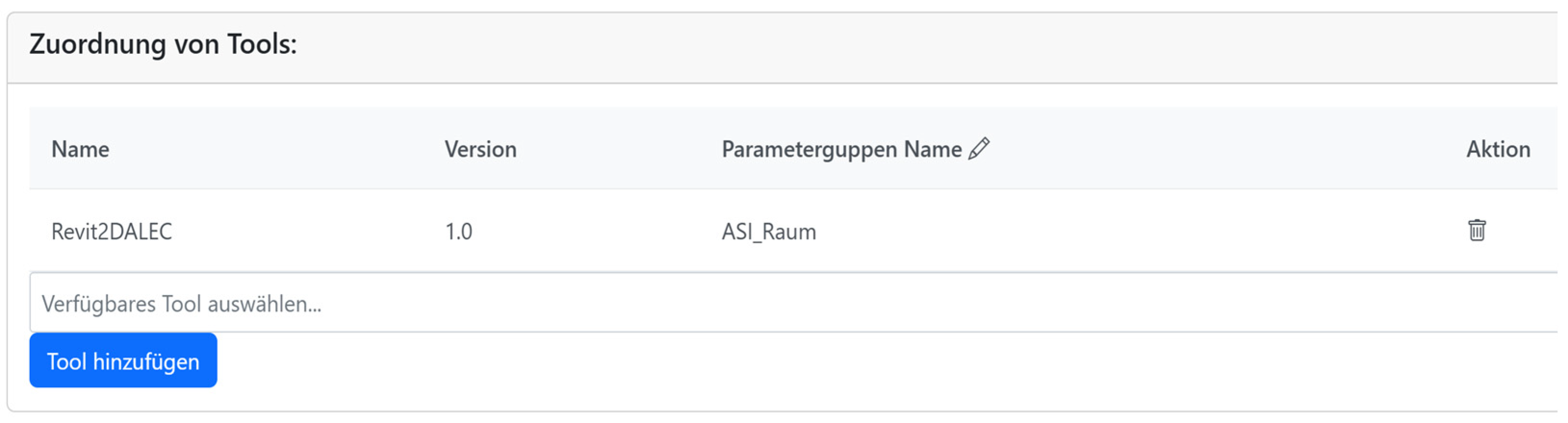
Task: Click the Parameterguppen Name header text
Action: click(842, 149)
